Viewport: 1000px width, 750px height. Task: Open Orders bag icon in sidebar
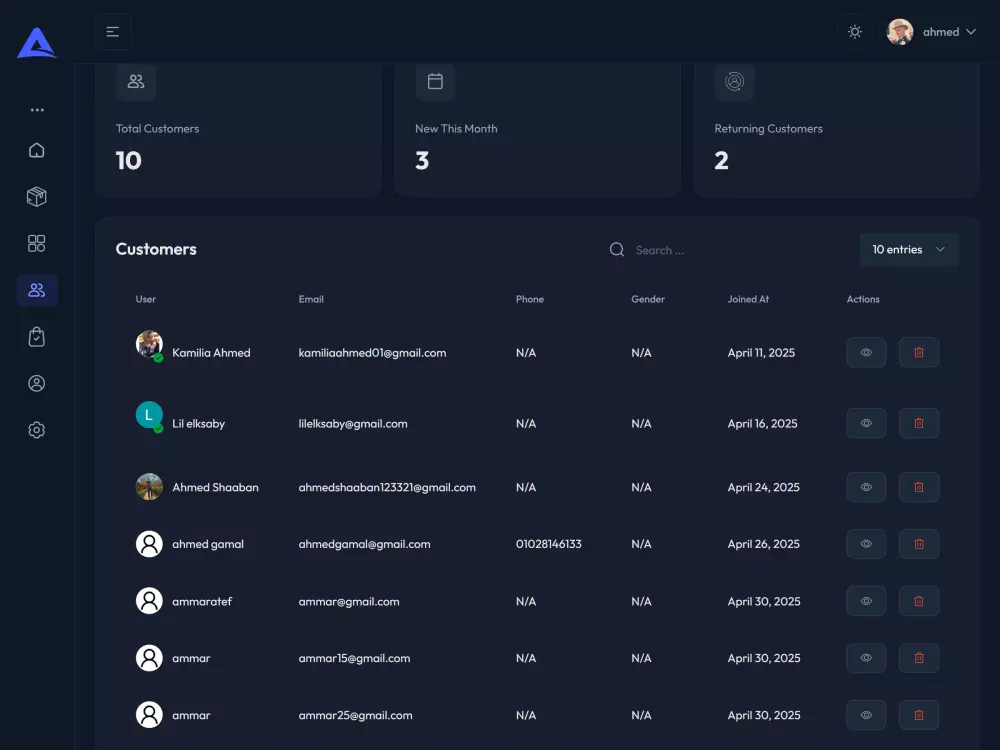pos(37,337)
